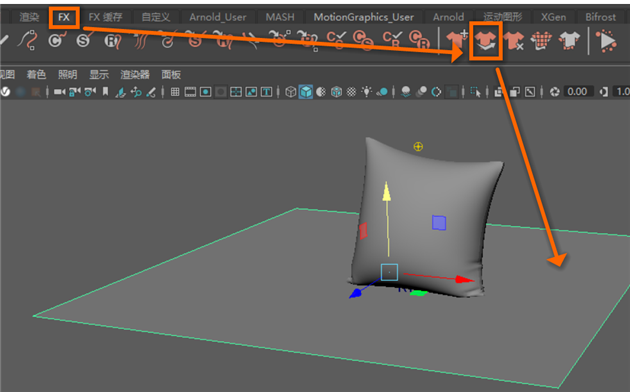Toggle Screen Space Ambient Occlusion icon

point(406,92)
